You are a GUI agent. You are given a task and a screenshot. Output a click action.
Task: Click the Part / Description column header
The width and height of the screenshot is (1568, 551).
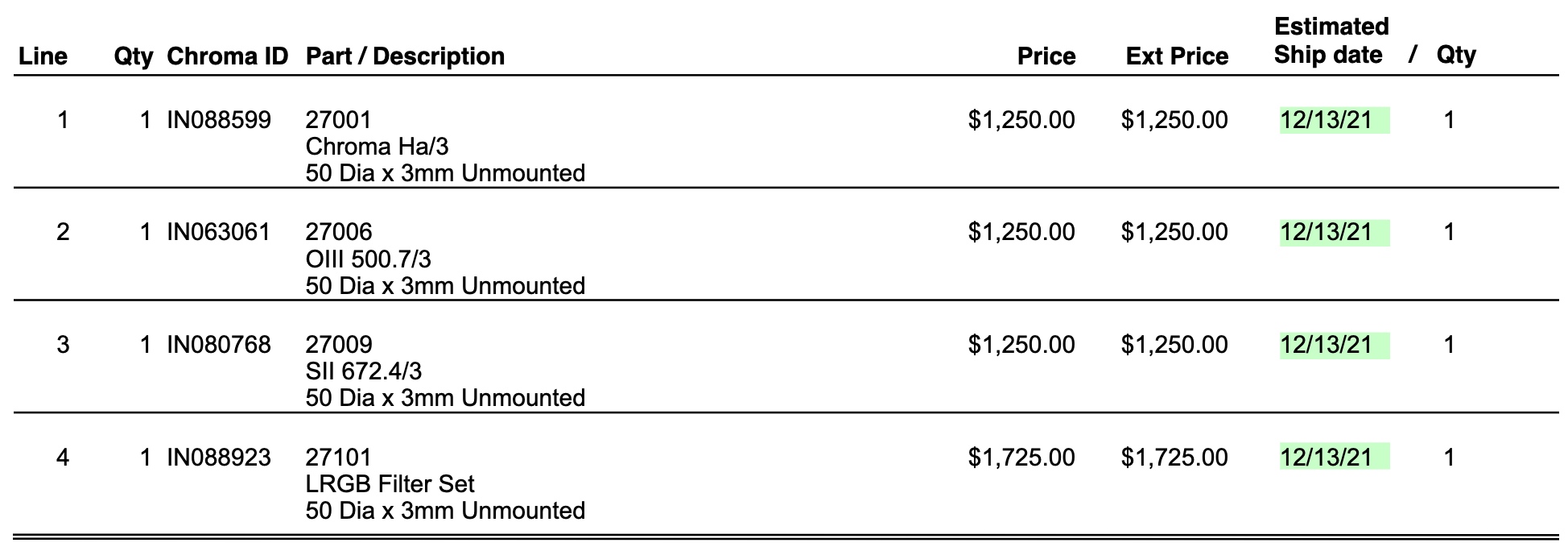[405, 56]
